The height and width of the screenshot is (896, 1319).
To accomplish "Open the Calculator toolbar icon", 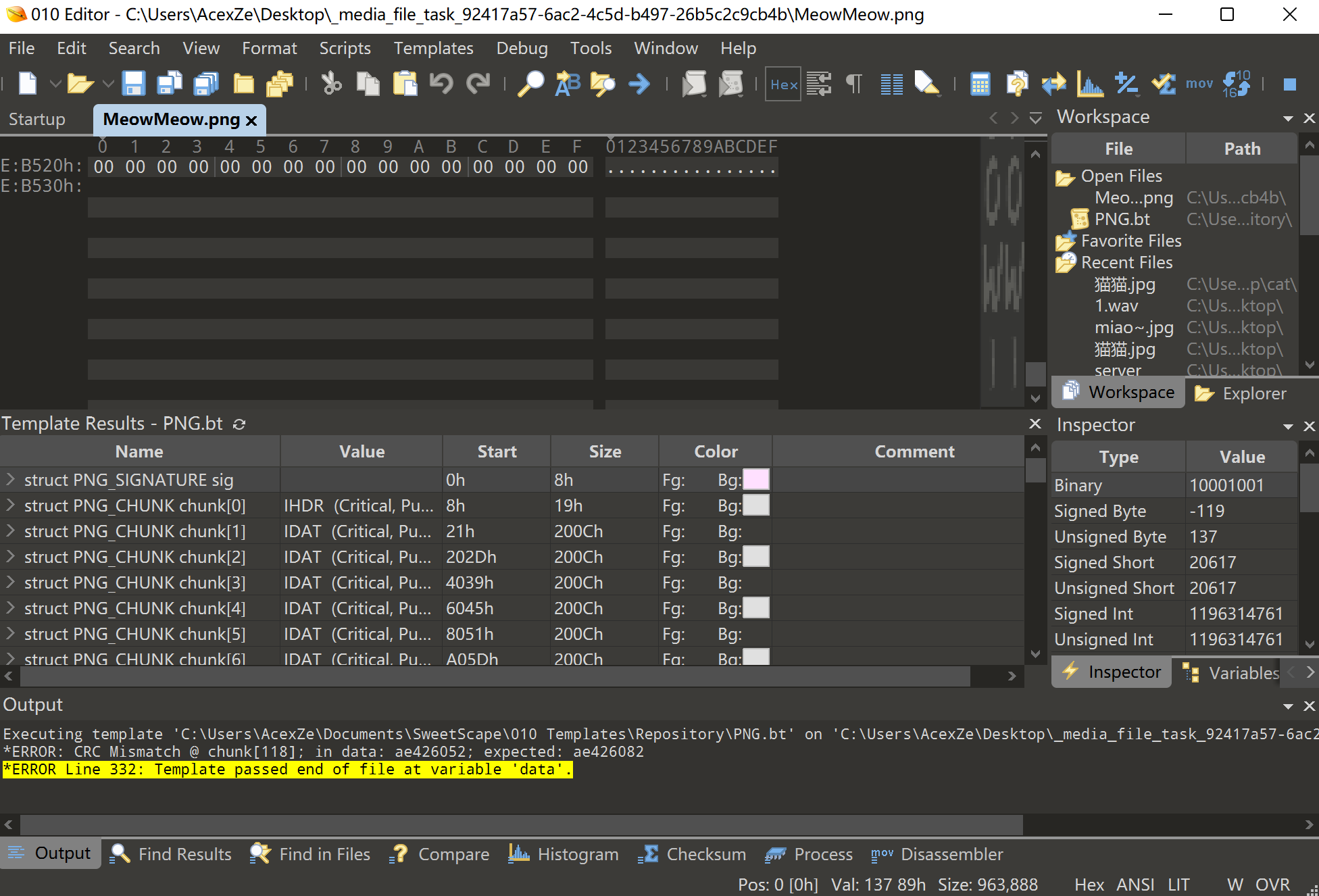I will click(x=980, y=84).
